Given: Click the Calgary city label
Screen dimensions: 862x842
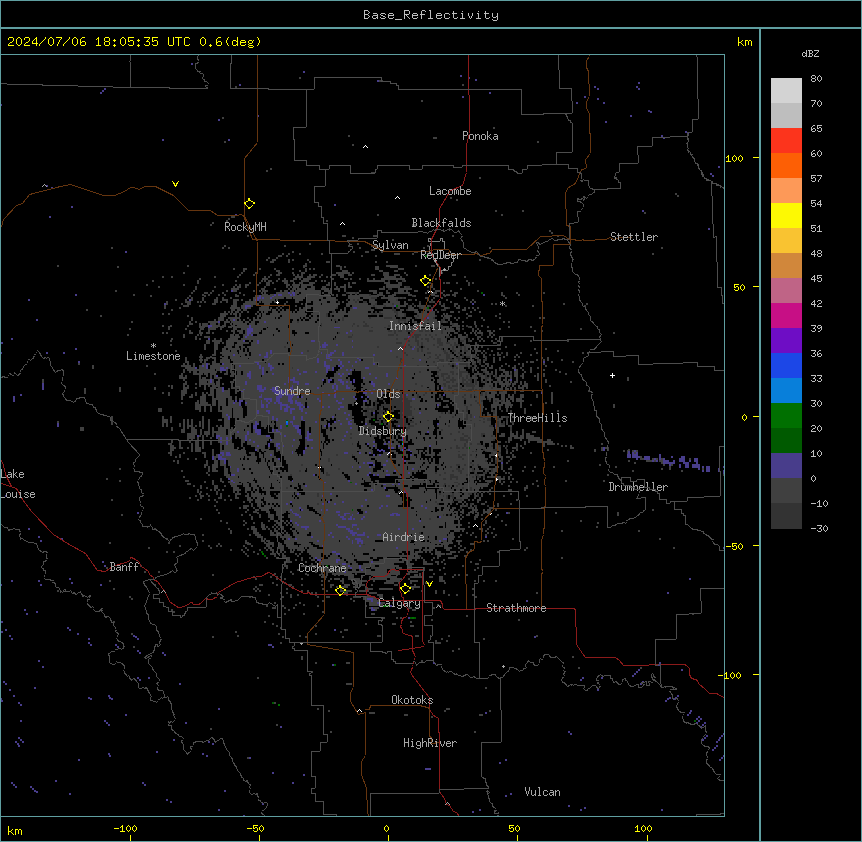Looking at the screenshot, I should point(399,603).
